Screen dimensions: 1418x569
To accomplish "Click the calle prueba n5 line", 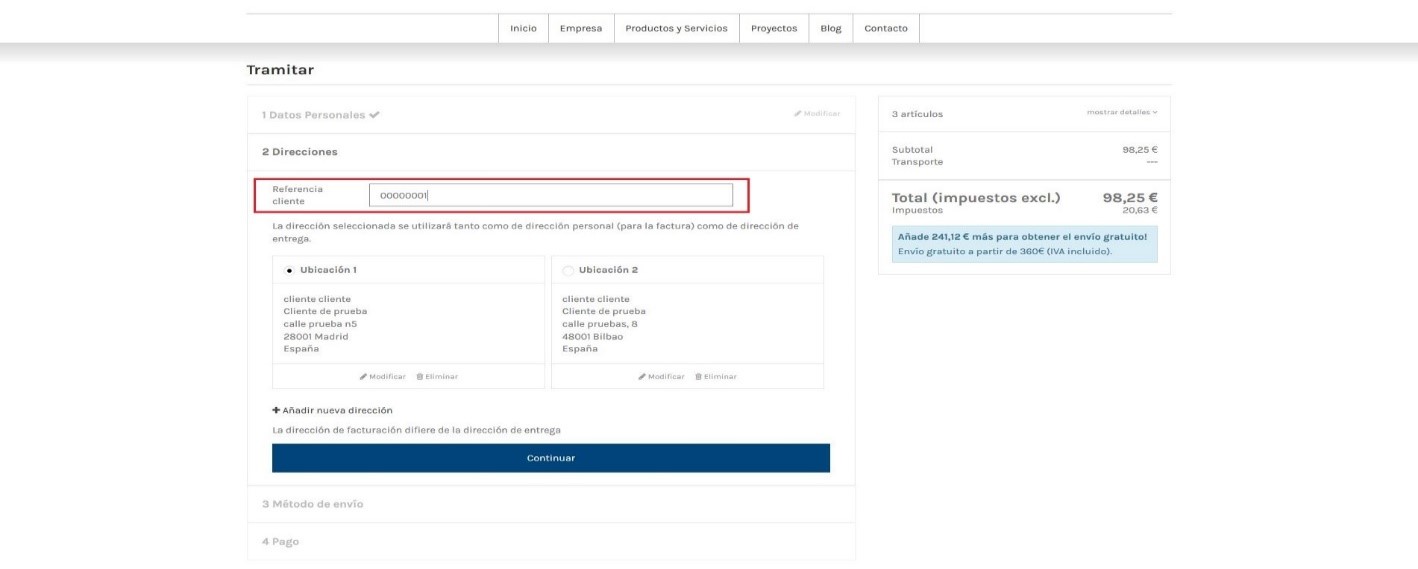I will coord(320,324).
